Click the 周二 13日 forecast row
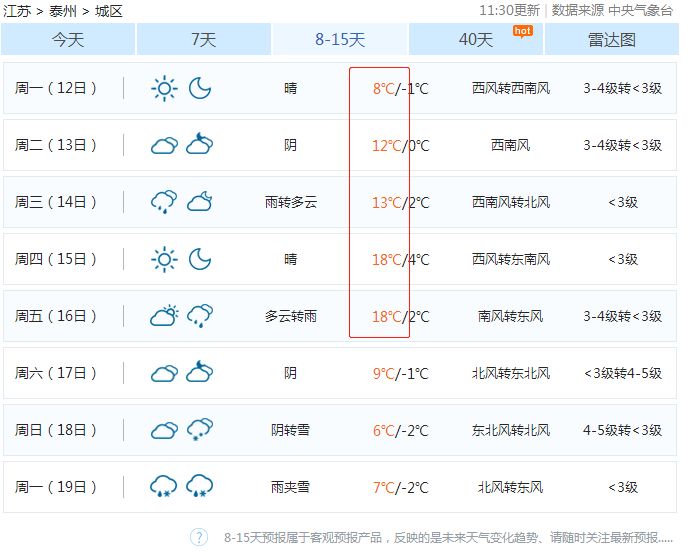This screenshot has width=693, height=553. tap(340, 145)
